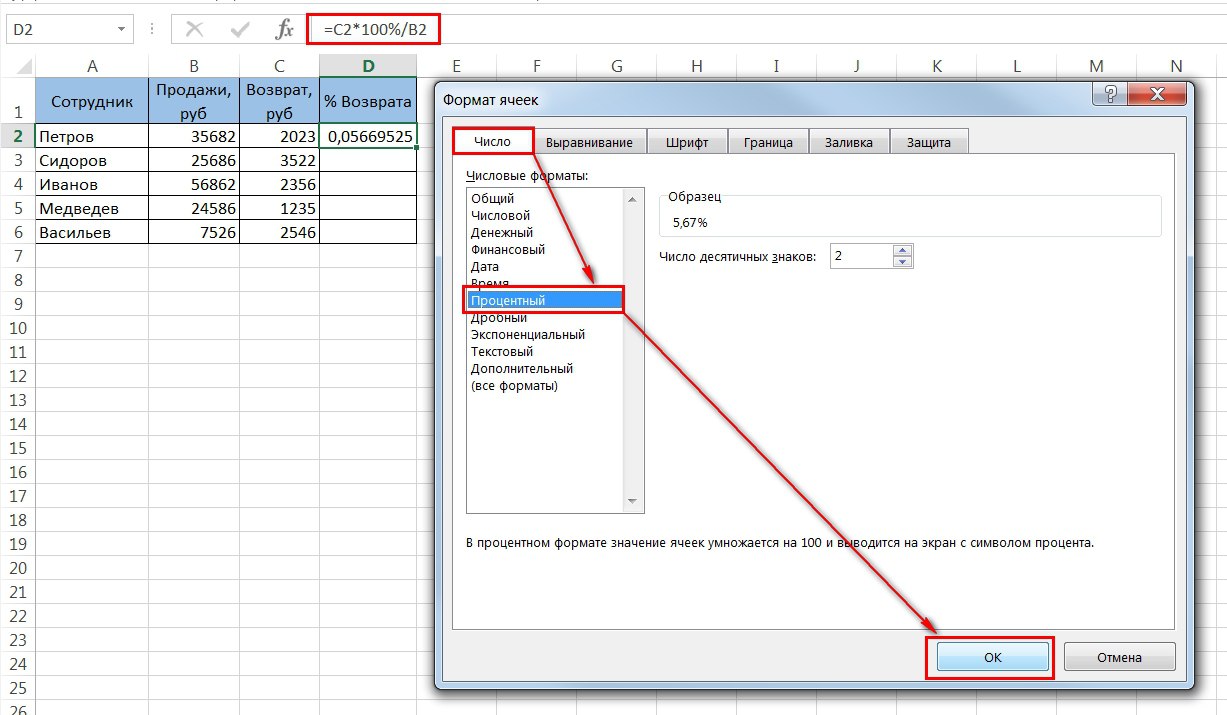This screenshot has width=1227, height=715.
Task: Decrease decimal places with down spinner arrow
Action: [x=903, y=262]
